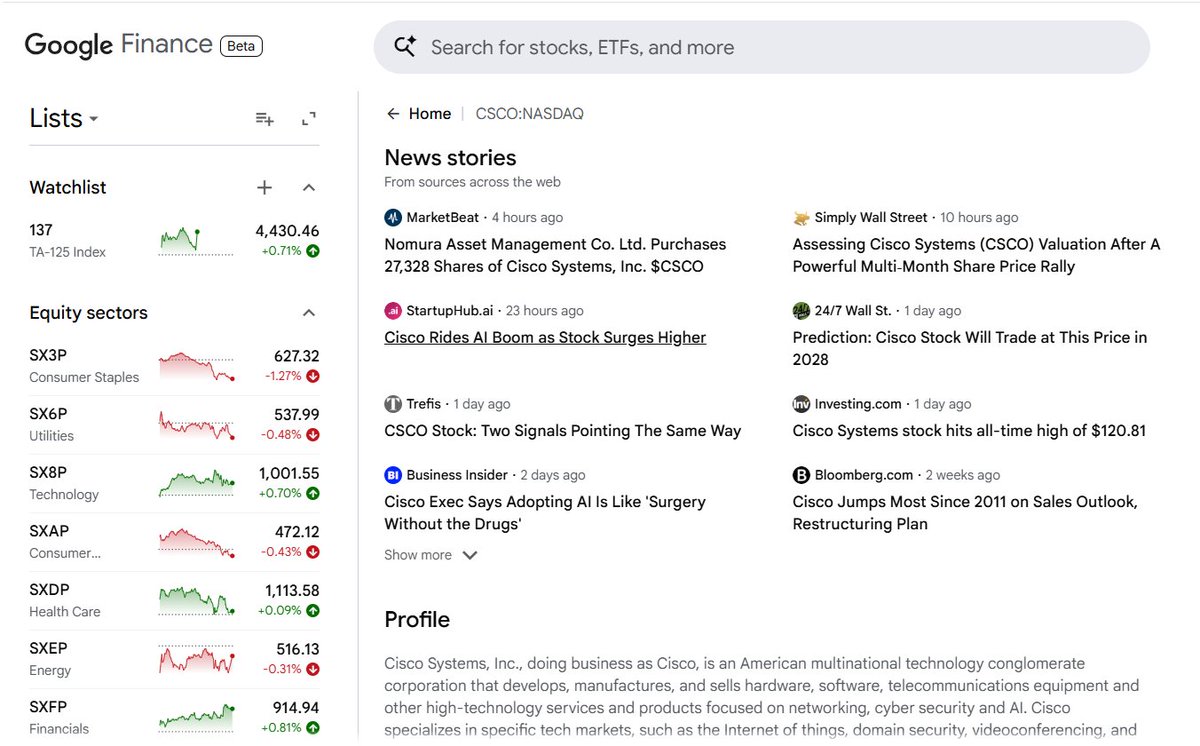
Task: Click the red down arrow beside -0.31%
Action: 313,669
